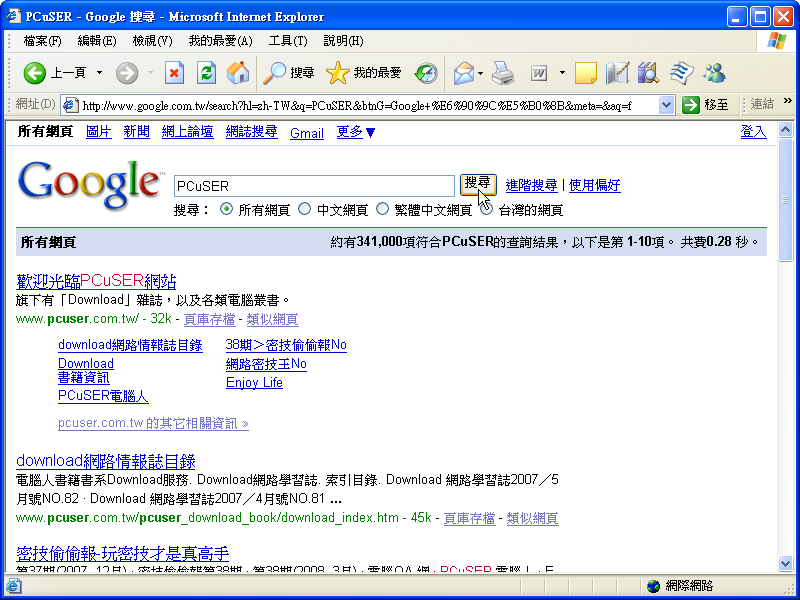The height and width of the screenshot is (600, 800).
Task: Open the toolbar 搜尋 magnifier search pane
Action: point(288,73)
